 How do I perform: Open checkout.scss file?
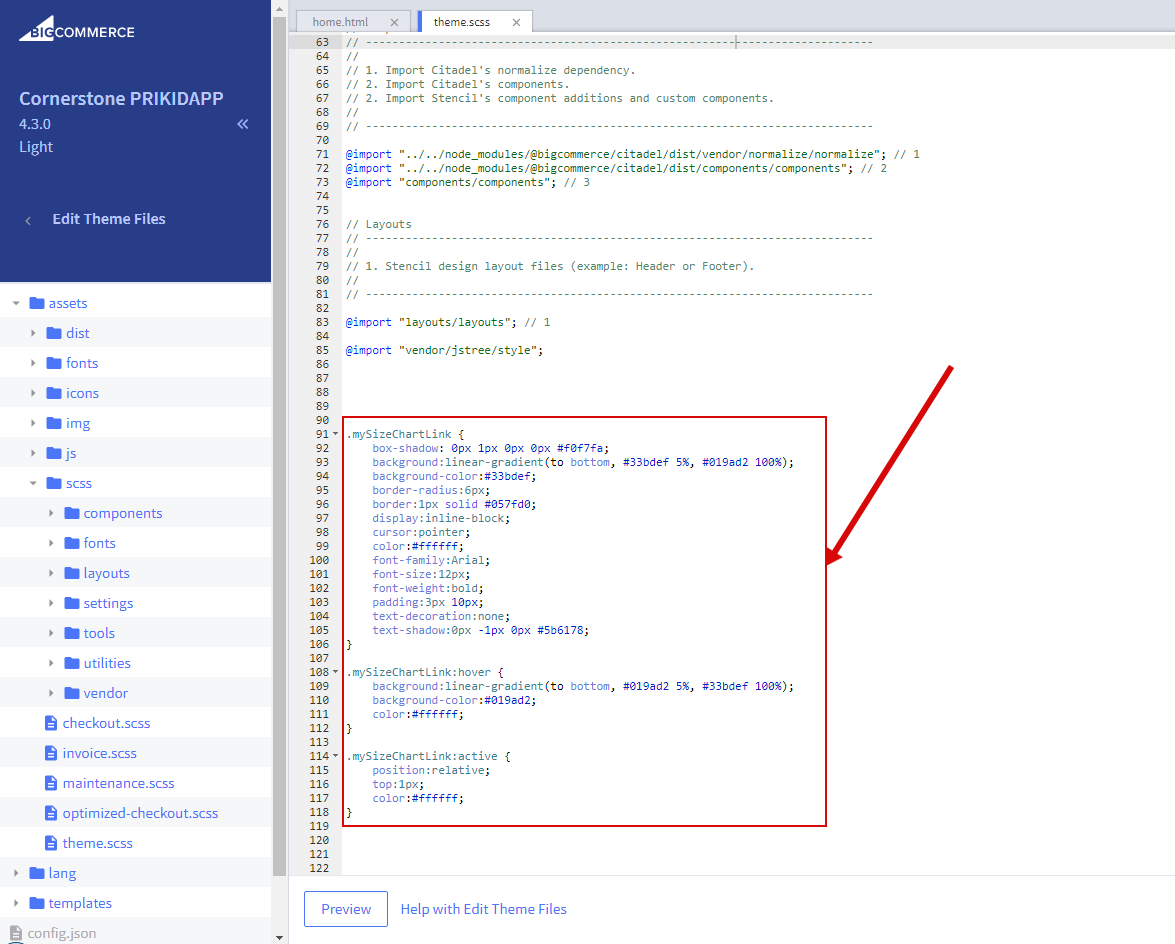point(106,723)
